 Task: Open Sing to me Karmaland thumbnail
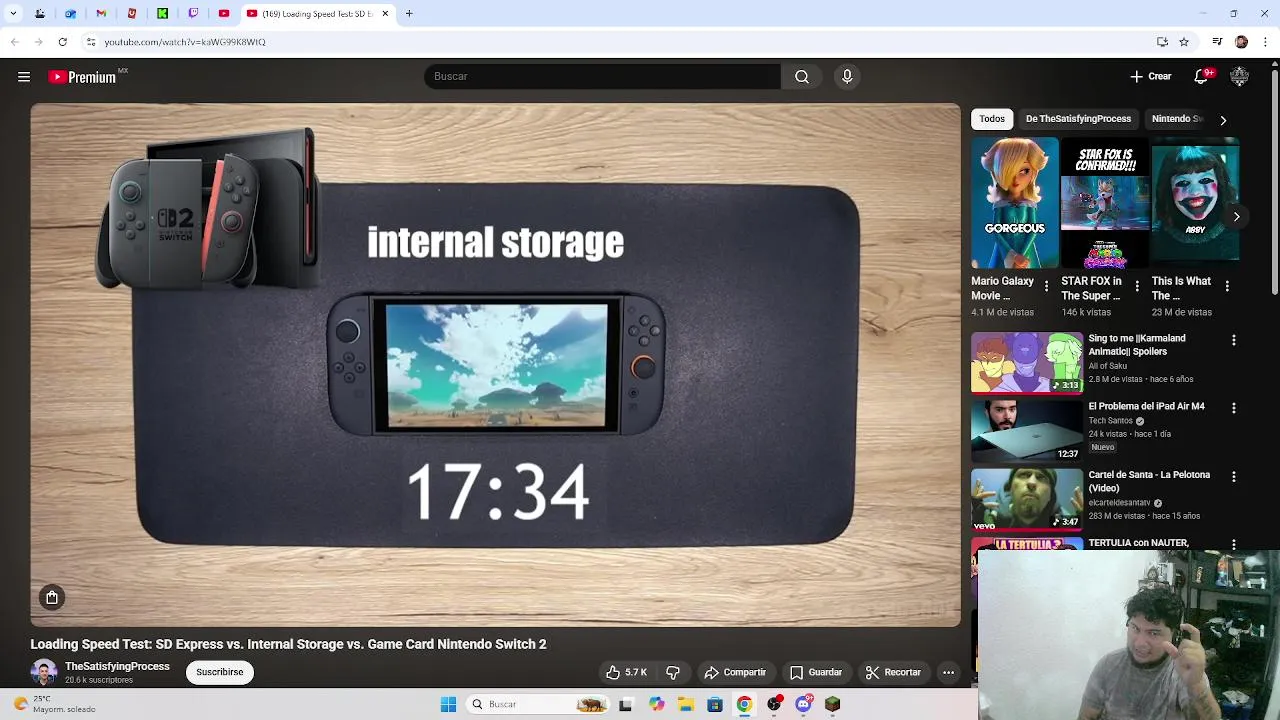coord(1027,363)
